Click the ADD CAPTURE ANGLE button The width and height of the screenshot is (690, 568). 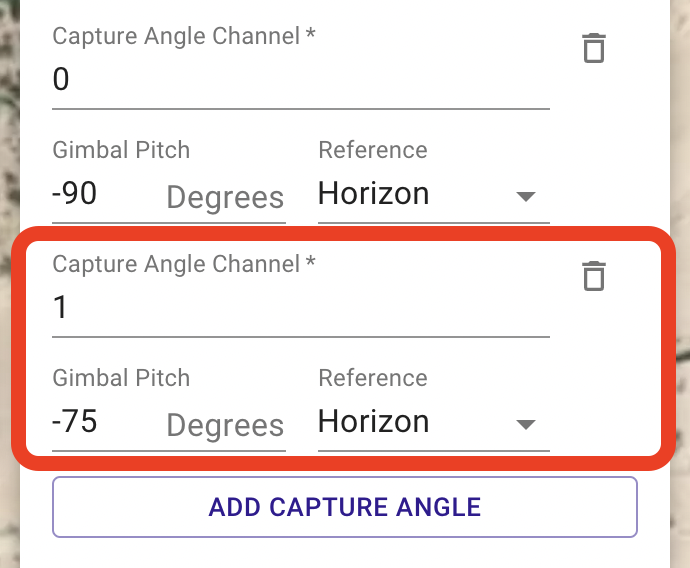pyautogui.click(x=345, y=507)
